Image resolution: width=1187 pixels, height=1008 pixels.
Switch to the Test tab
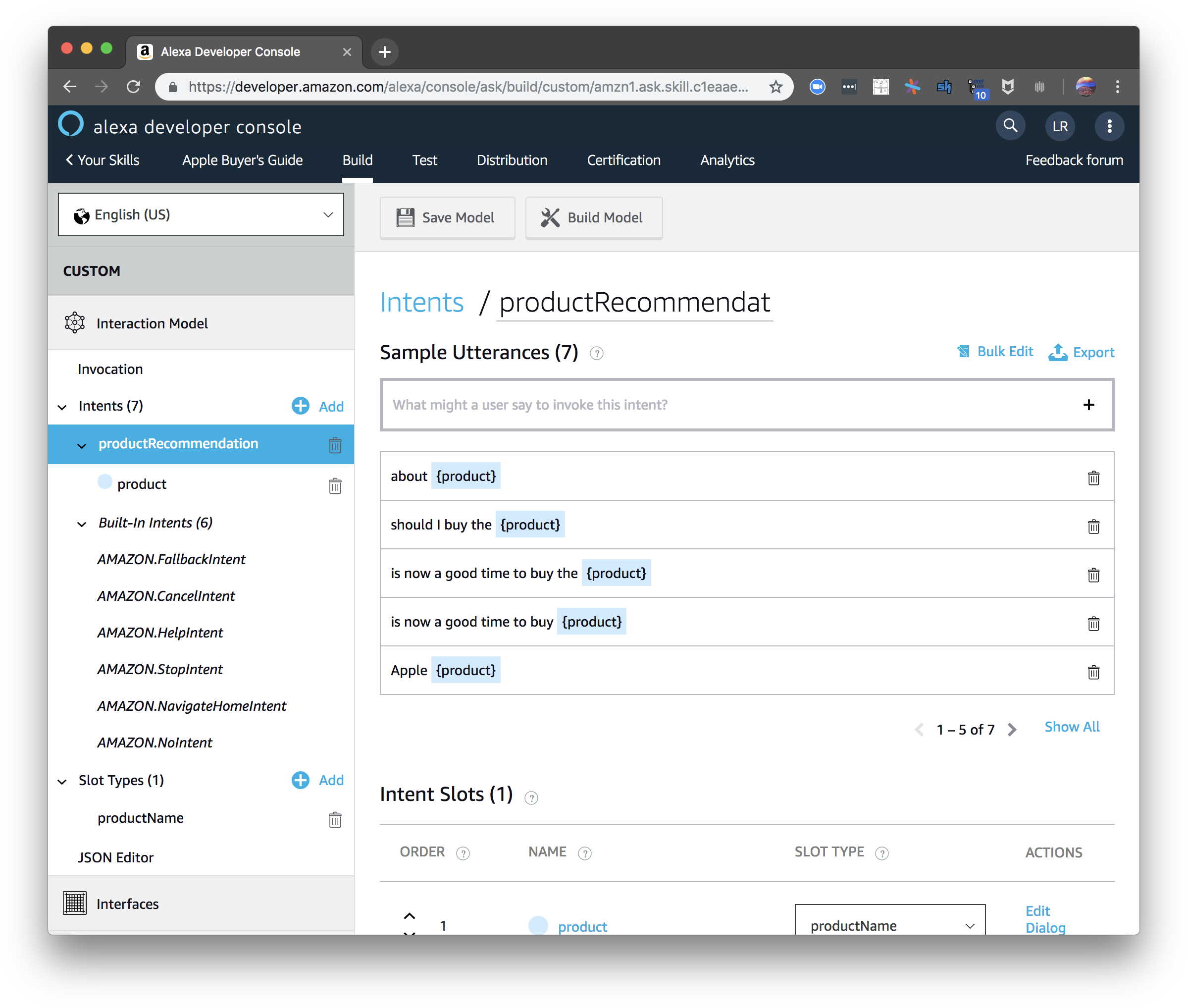tap(424, 160)
